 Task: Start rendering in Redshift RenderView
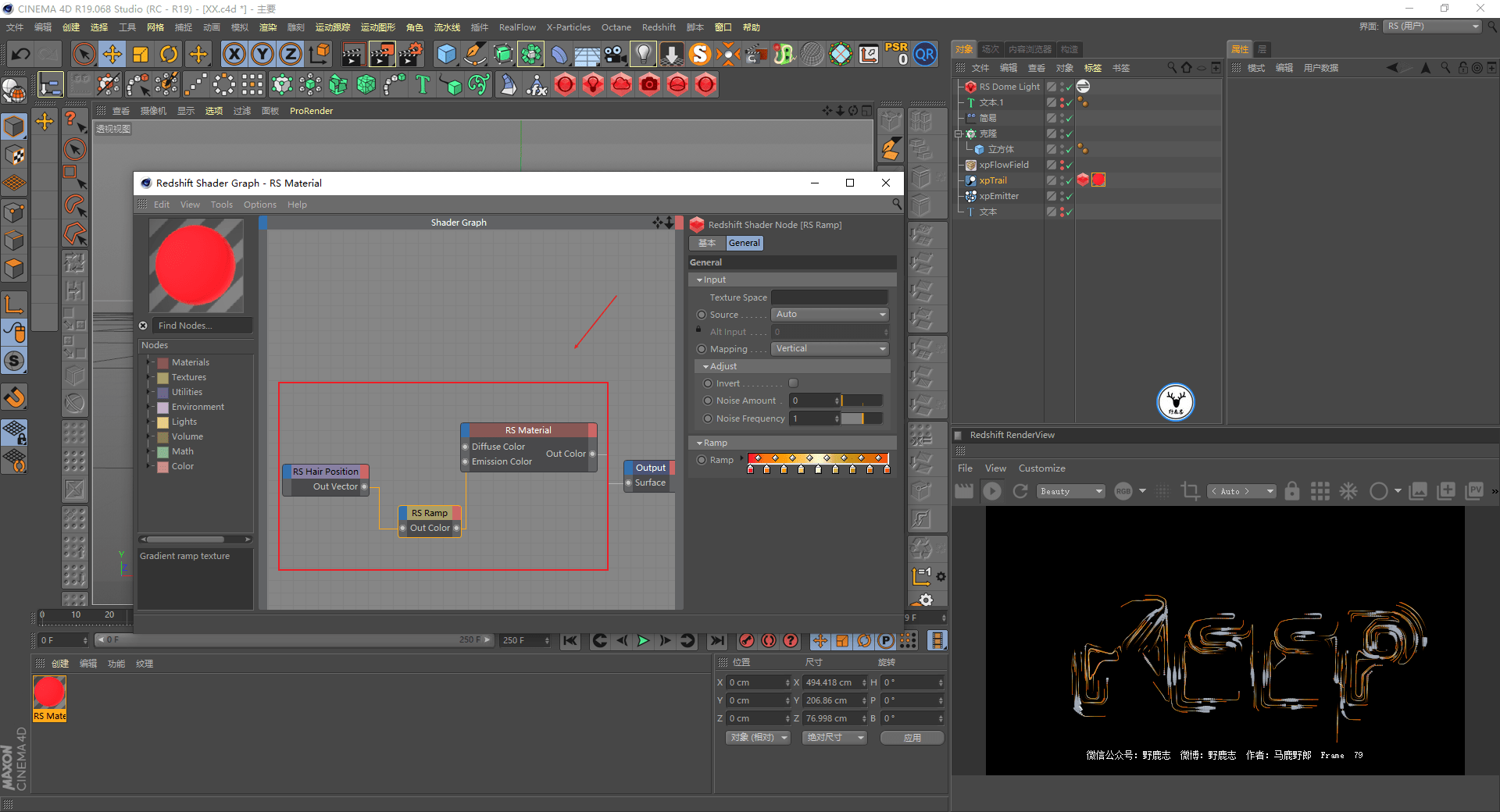click(x=992, y=491)
